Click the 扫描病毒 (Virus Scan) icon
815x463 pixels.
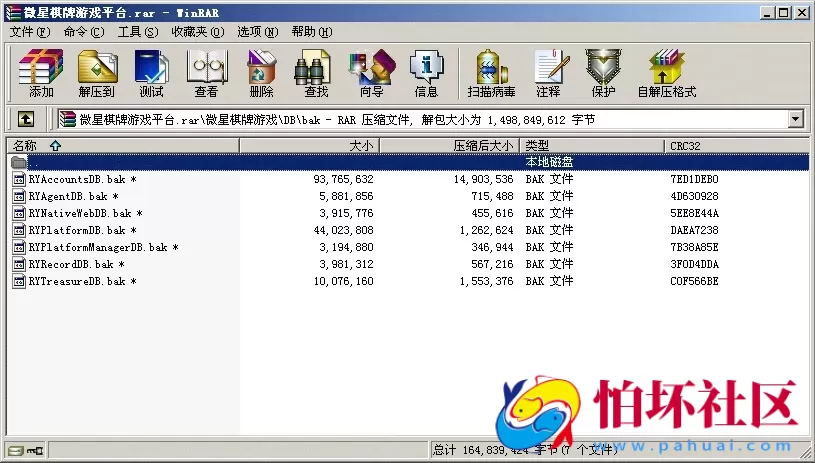491,73
